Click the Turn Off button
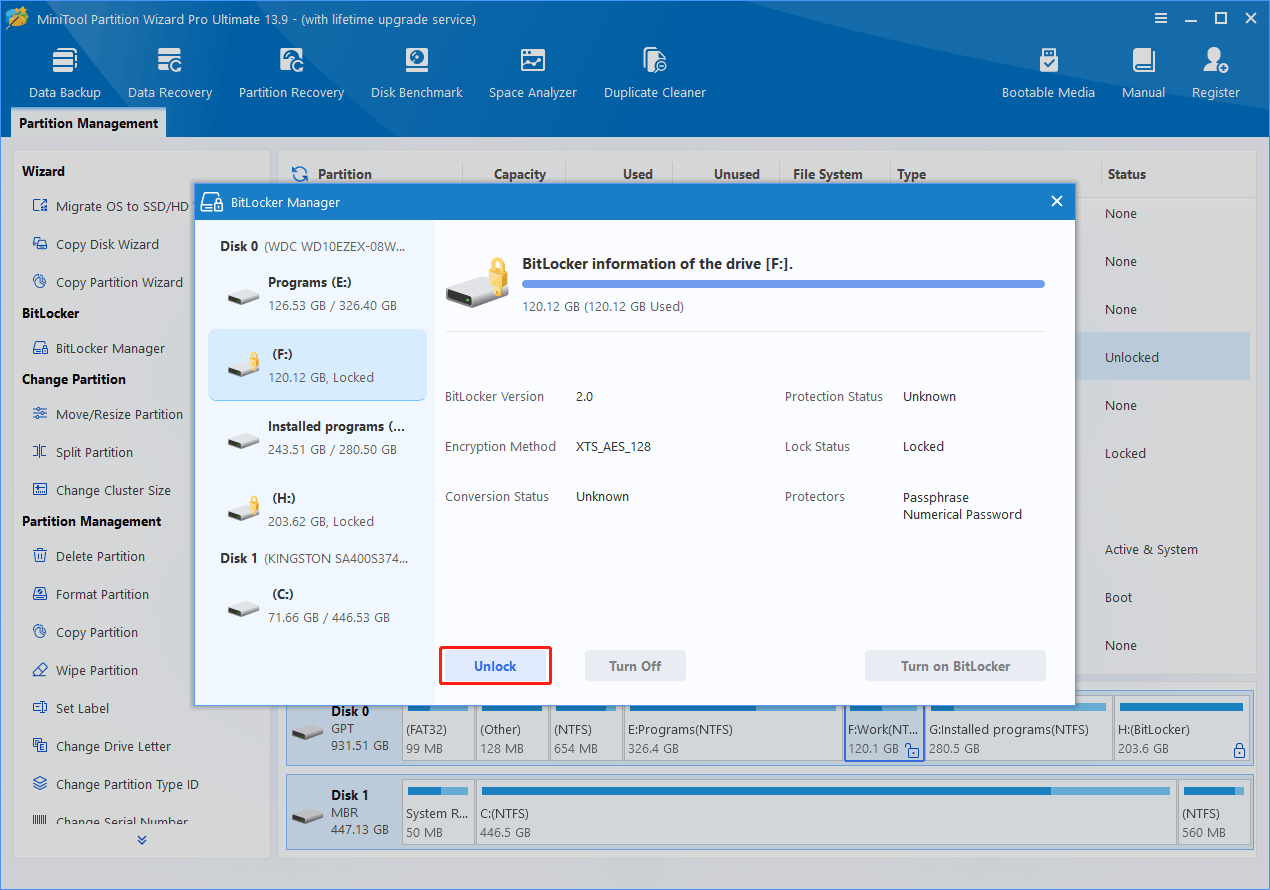1270x890 pixels. (635, 666)
